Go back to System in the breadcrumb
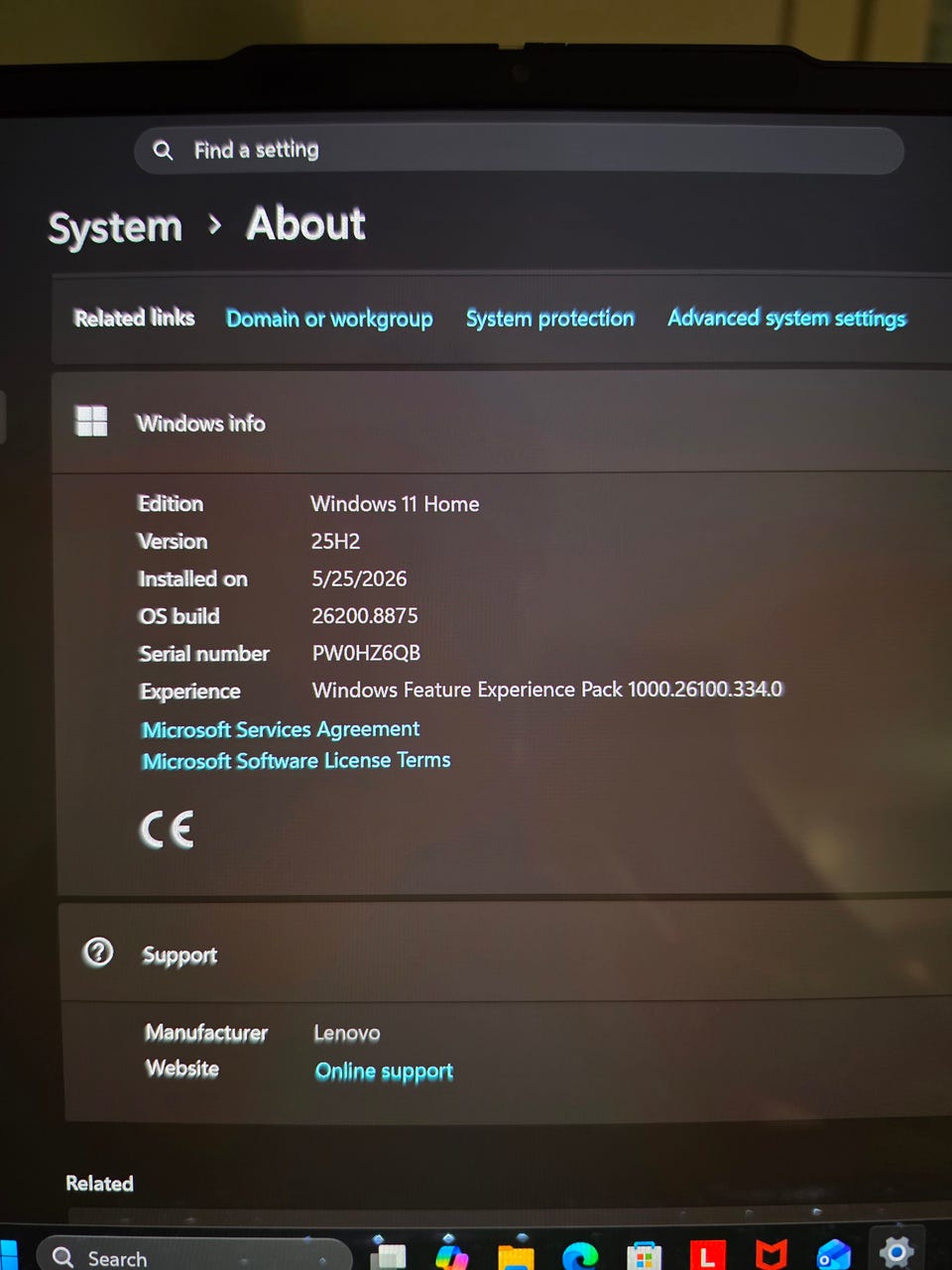Image resolution: width=952 pixels, height=1270 pixels. point(115,227)
